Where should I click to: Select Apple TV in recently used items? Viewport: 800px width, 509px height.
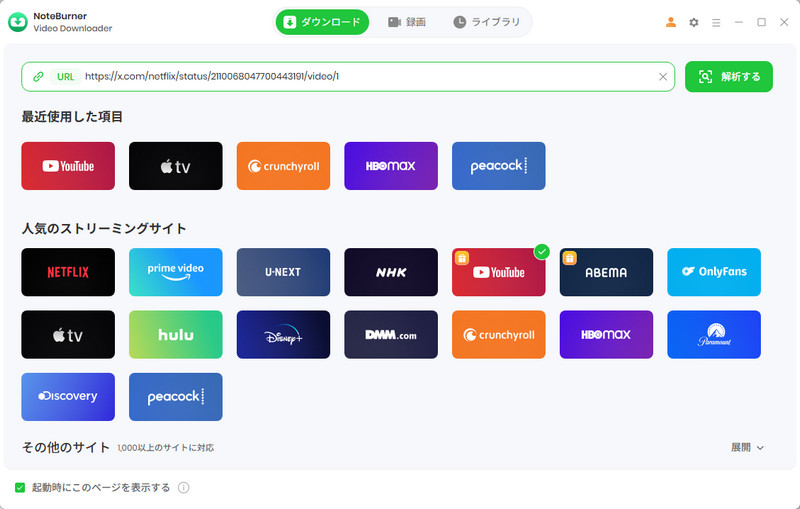coord(176,166)
